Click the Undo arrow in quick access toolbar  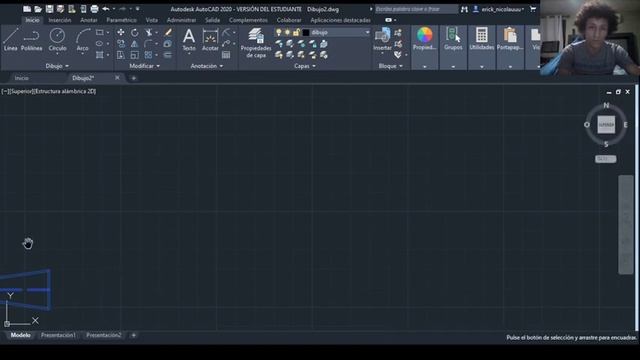106,9
